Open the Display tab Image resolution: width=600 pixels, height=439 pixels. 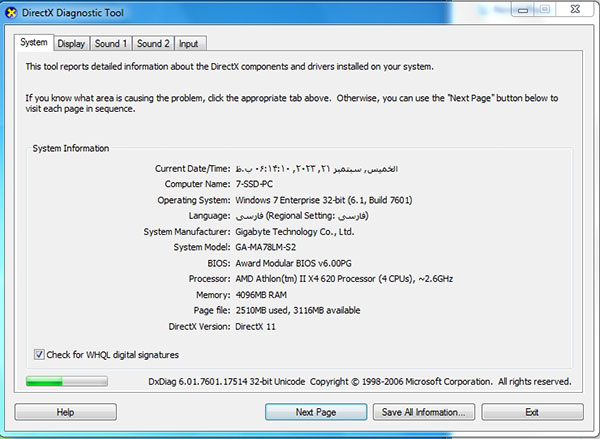tap(71, 44)
